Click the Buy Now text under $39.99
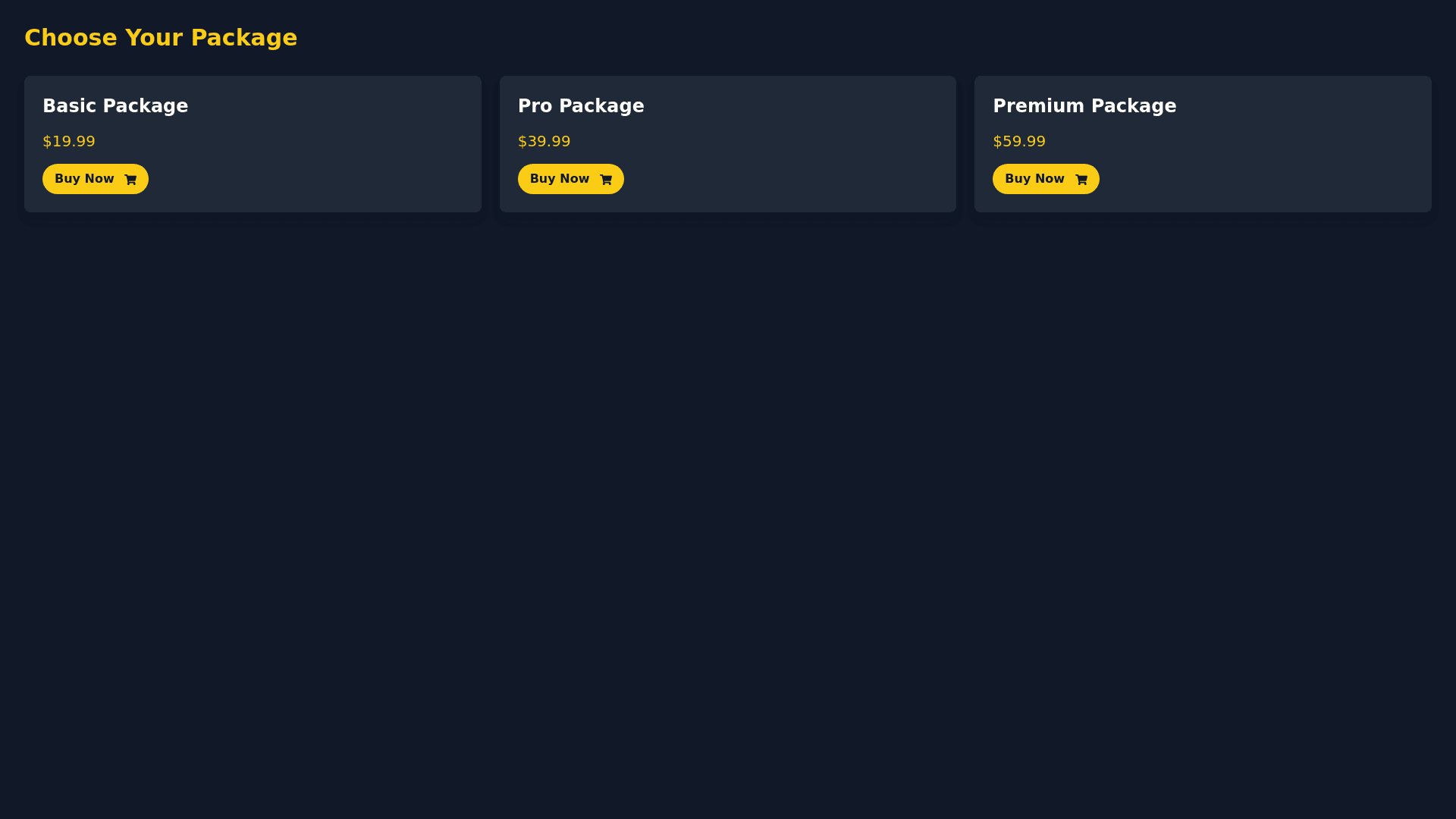Viewport: 1456px width, 819px height. (560, 179)
